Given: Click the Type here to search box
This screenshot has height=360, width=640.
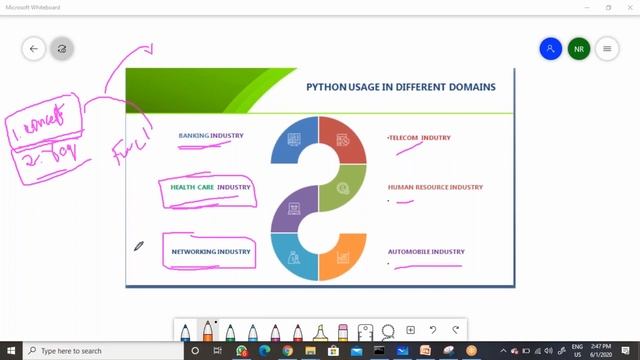Looking at the screenshot, I should click(103, 351).
